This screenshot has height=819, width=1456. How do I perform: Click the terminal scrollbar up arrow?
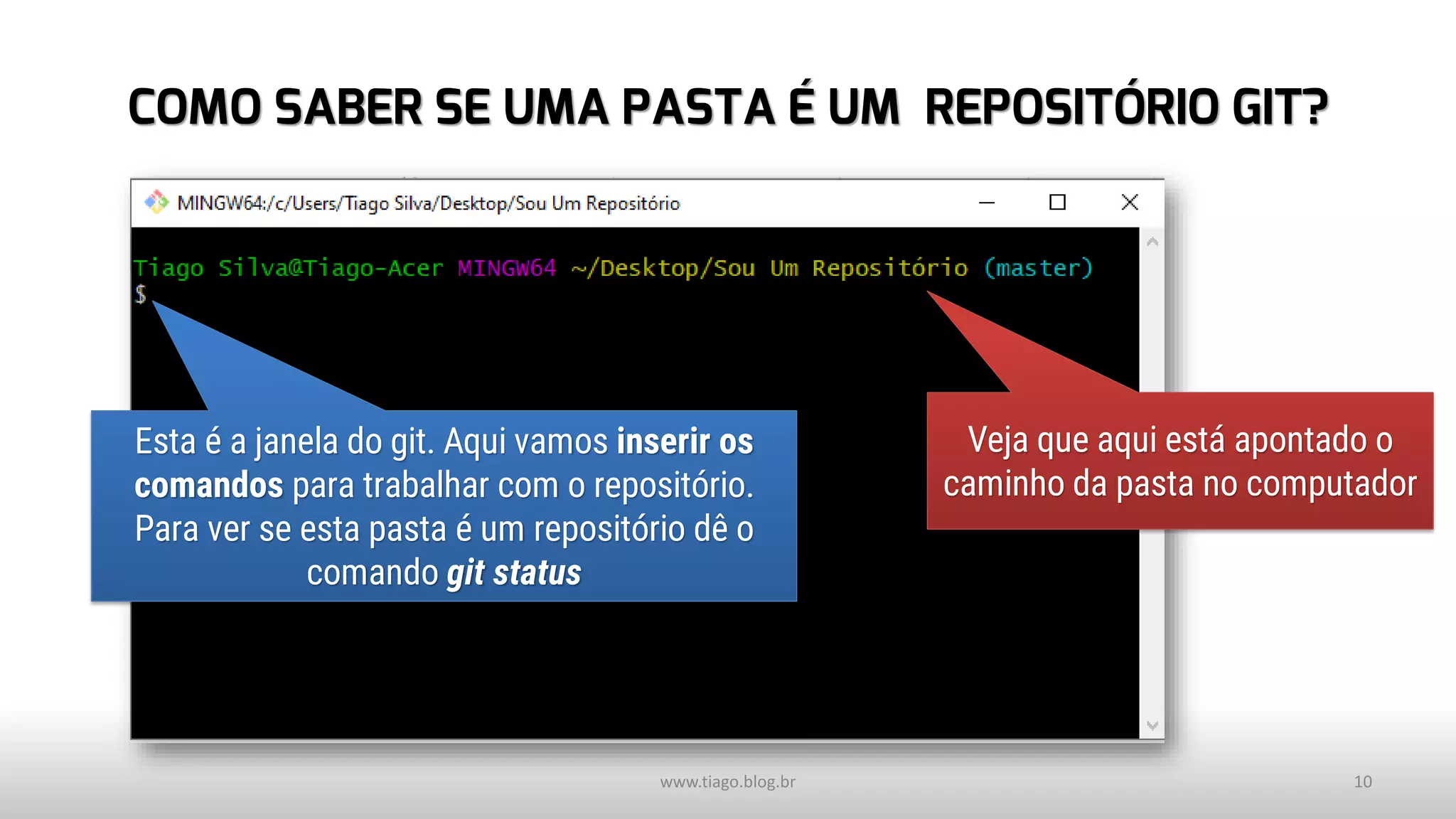(x=1152, y=242)
